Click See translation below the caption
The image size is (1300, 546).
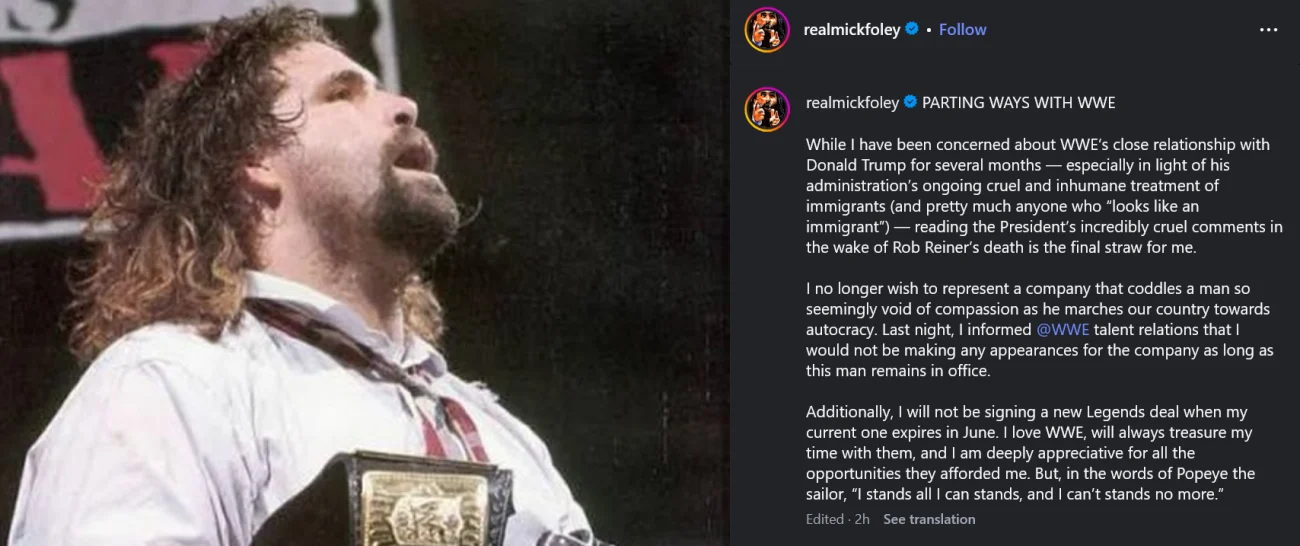click(x=929, y=519)
